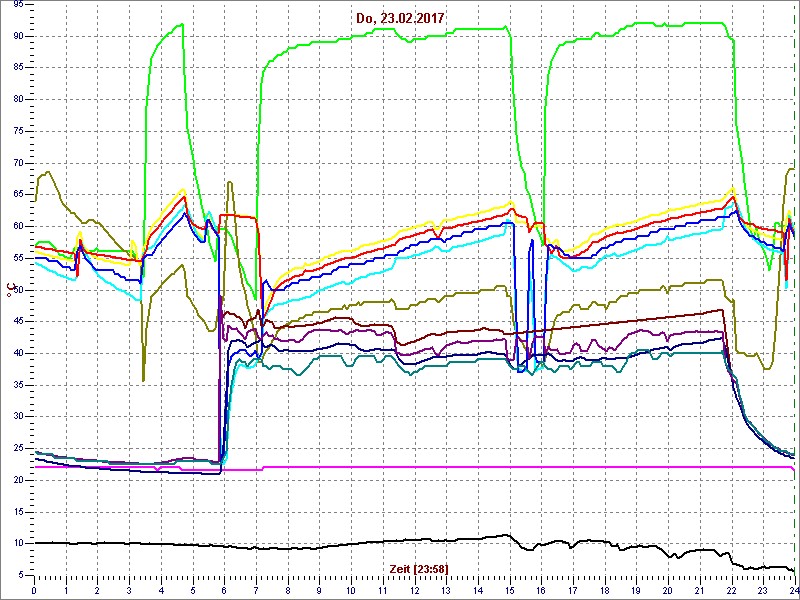
Task: Click hour 8 on the time axis
Action: 288,591
